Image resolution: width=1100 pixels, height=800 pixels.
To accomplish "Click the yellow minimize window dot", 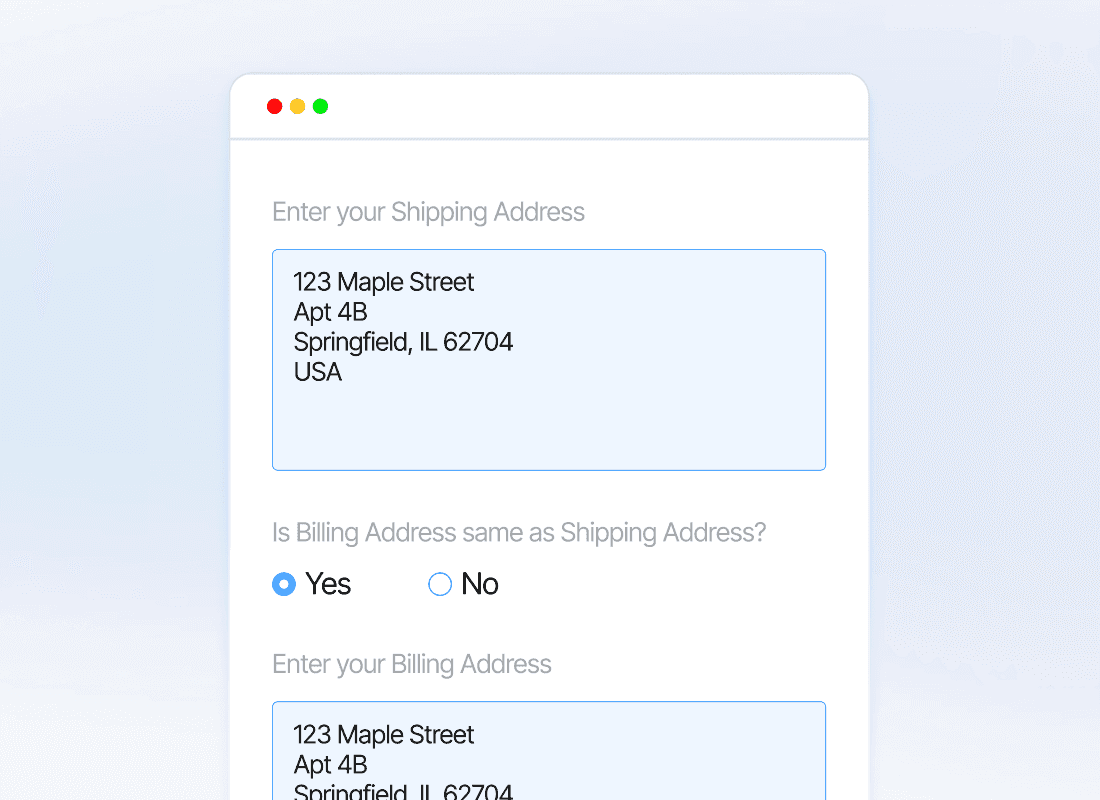I will [298, 106].
